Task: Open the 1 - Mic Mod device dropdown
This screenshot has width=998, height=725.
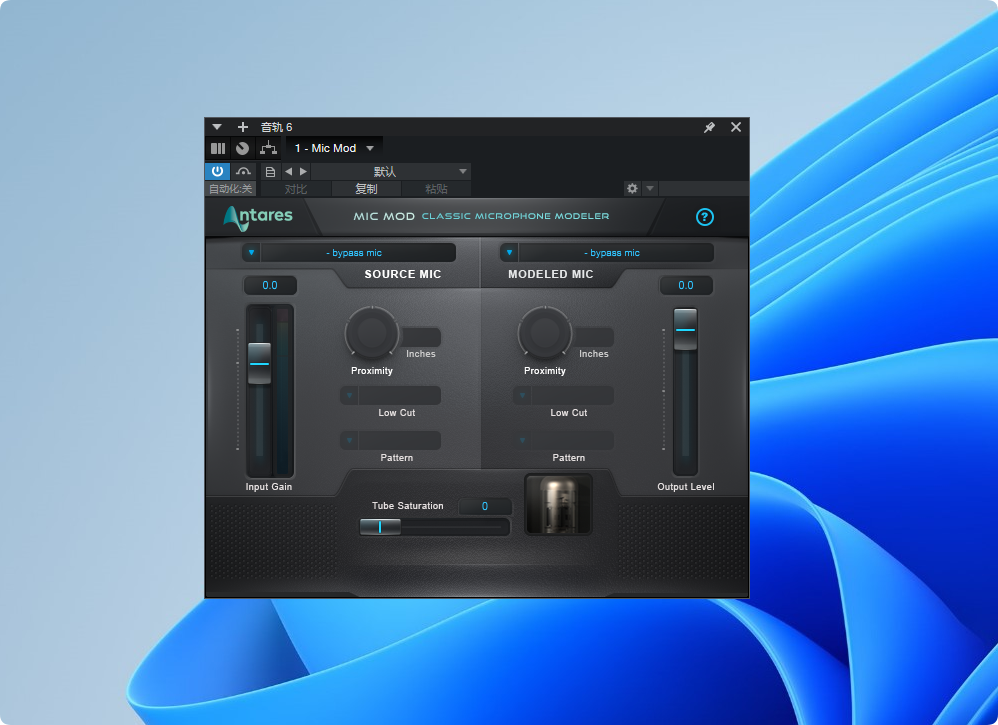Action: [x=334, y=148]
